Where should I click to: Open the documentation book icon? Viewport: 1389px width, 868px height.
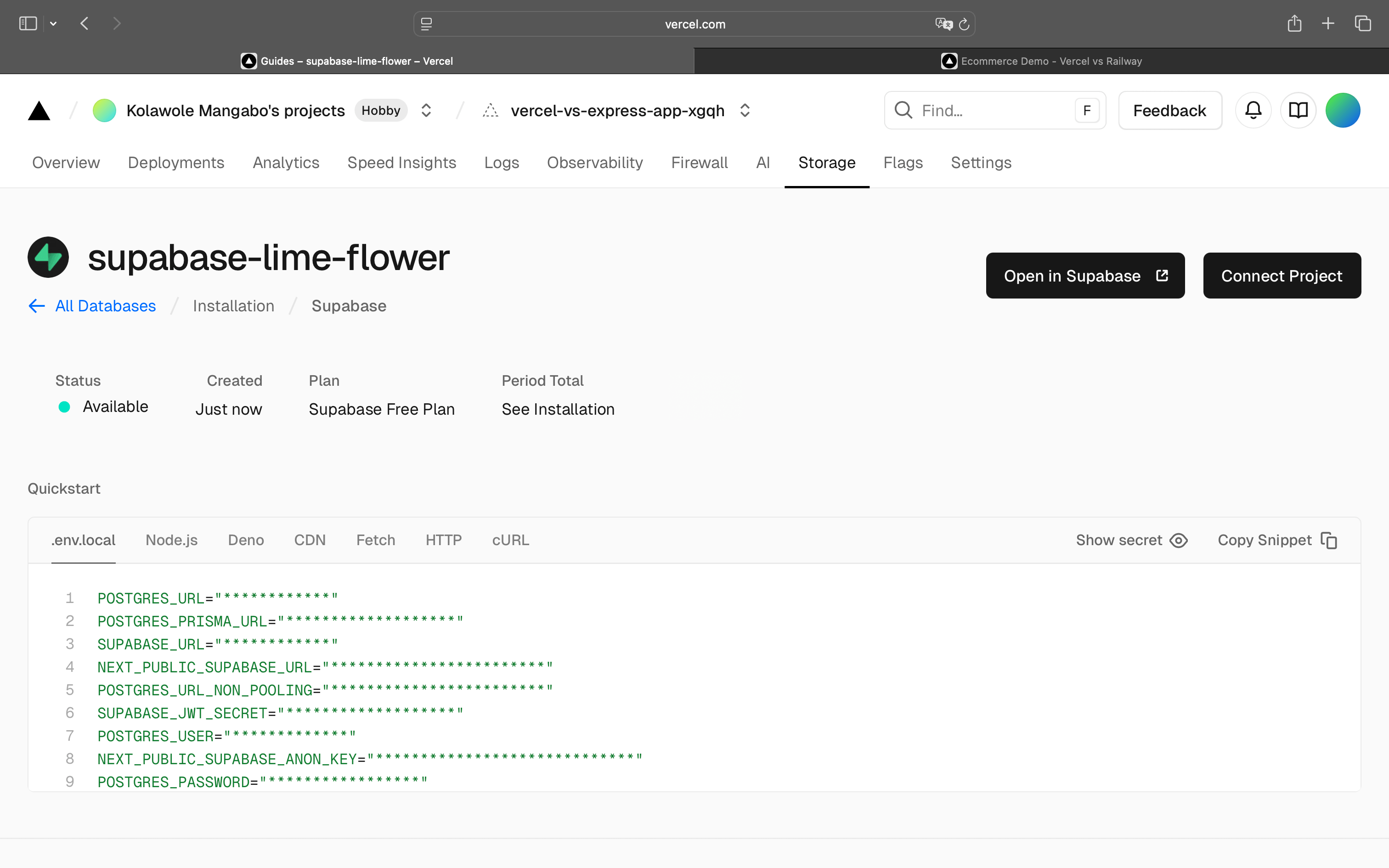[x=1298, y=110]
